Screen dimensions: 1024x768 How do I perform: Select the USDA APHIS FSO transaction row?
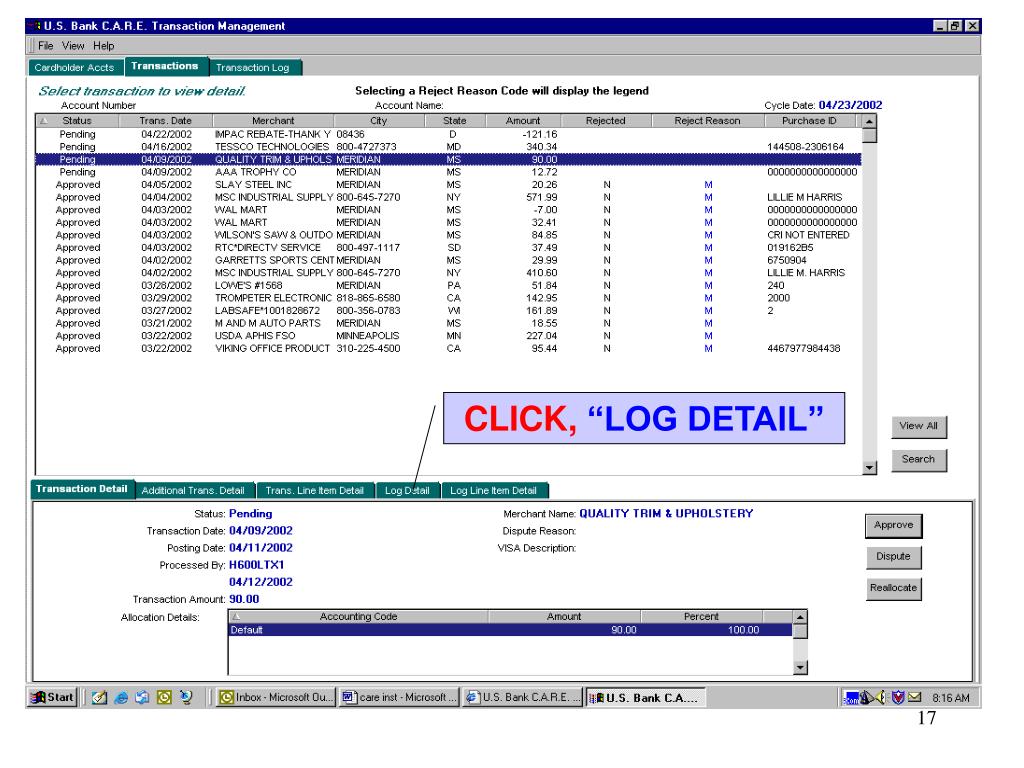tap(448, 336)
